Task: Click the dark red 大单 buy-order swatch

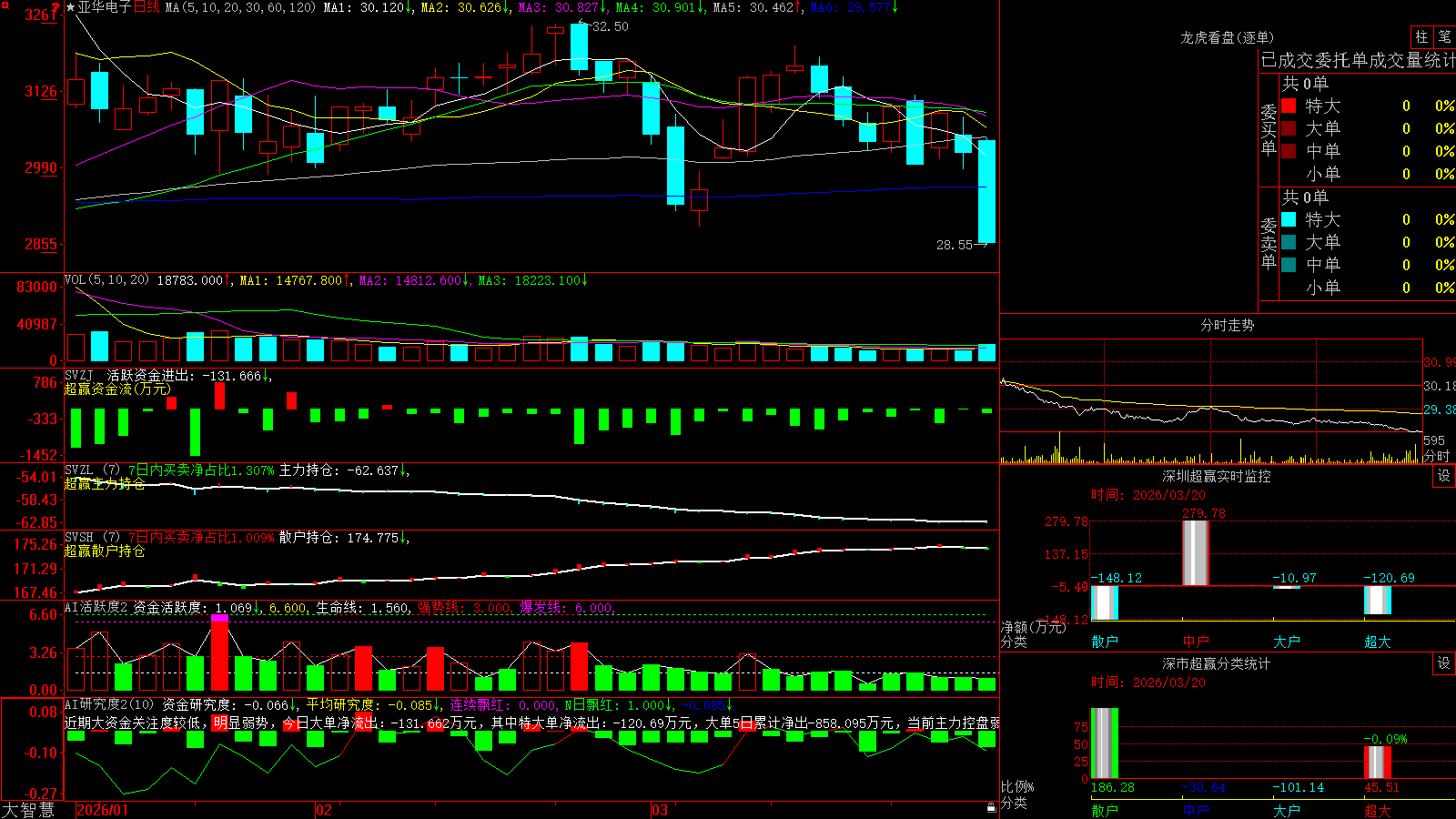Action: (1289, 128)
